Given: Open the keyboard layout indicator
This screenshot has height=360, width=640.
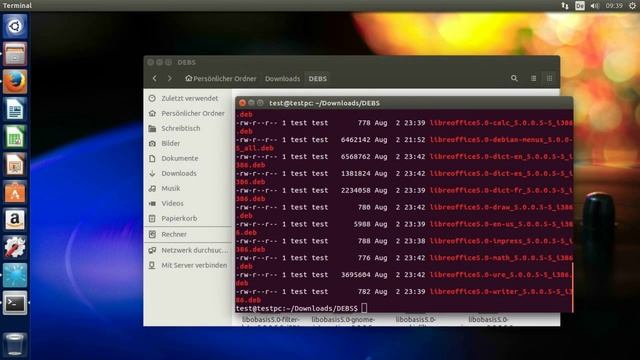Looking at the screenshot, I should tap(580, 6).
